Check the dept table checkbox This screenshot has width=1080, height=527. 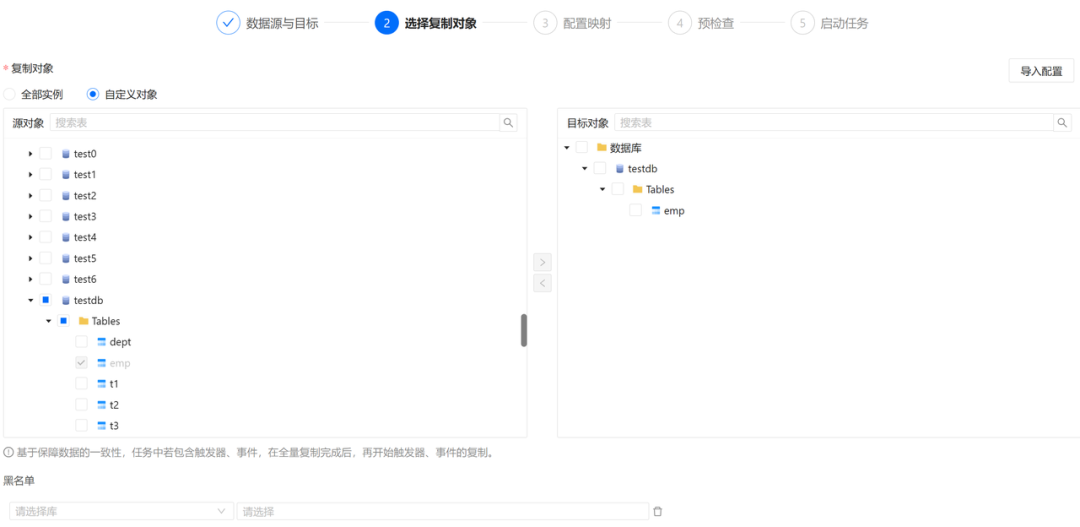click(x=82, y=342)
